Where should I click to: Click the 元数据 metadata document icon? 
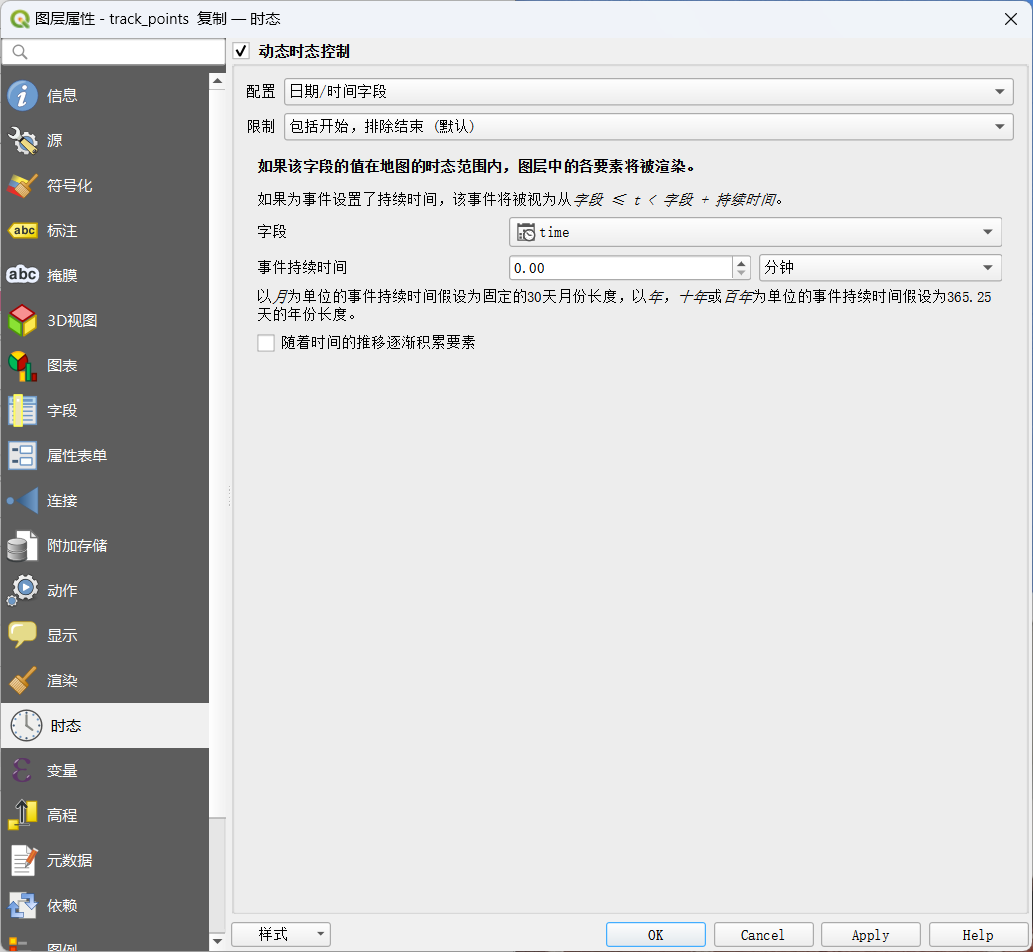pyautogui.click(x=22, y=860)
